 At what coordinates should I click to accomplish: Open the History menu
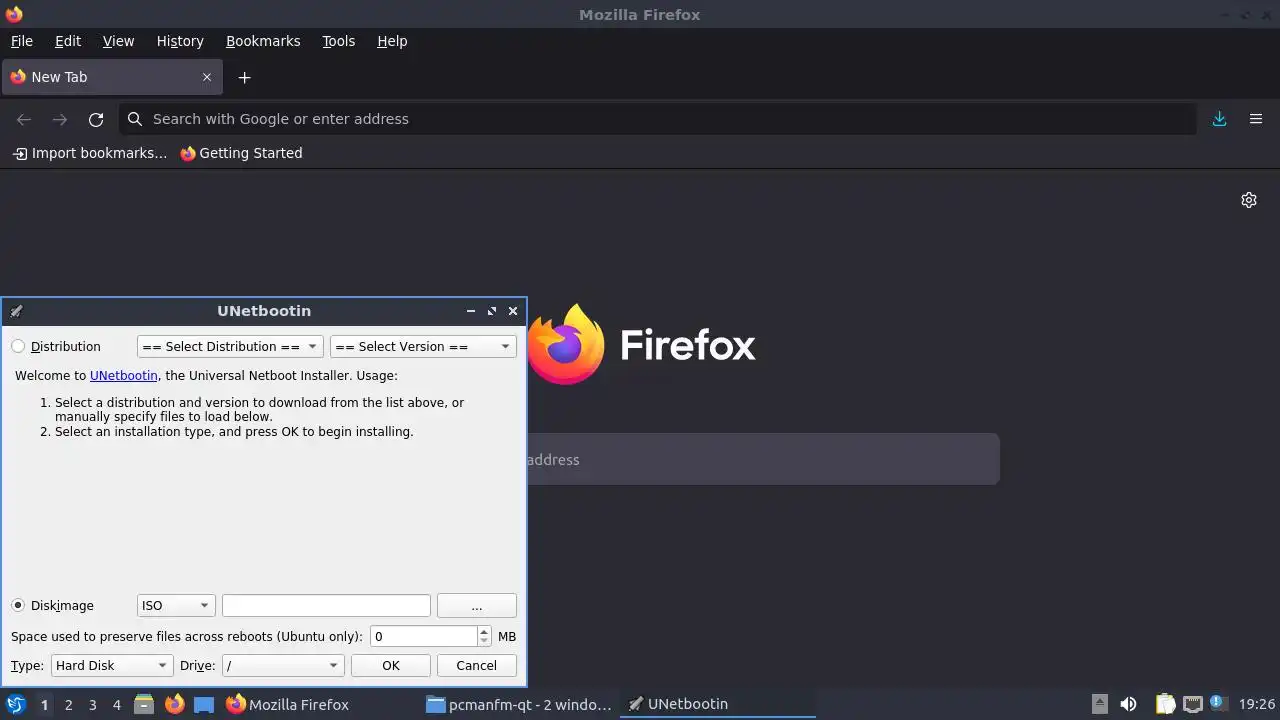point(180,41)
